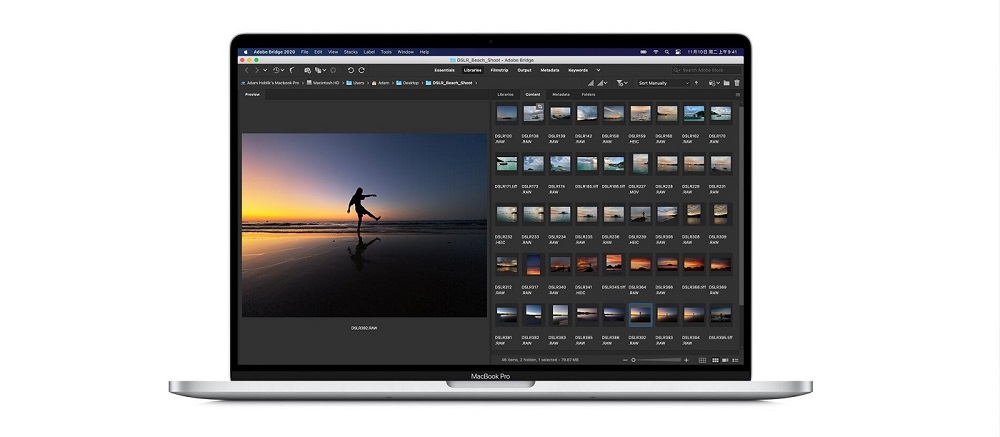This screenshot has height=437, width=1000.
Task: Select the DSLR392.RAW thumbnail
Action: point(640,313)
